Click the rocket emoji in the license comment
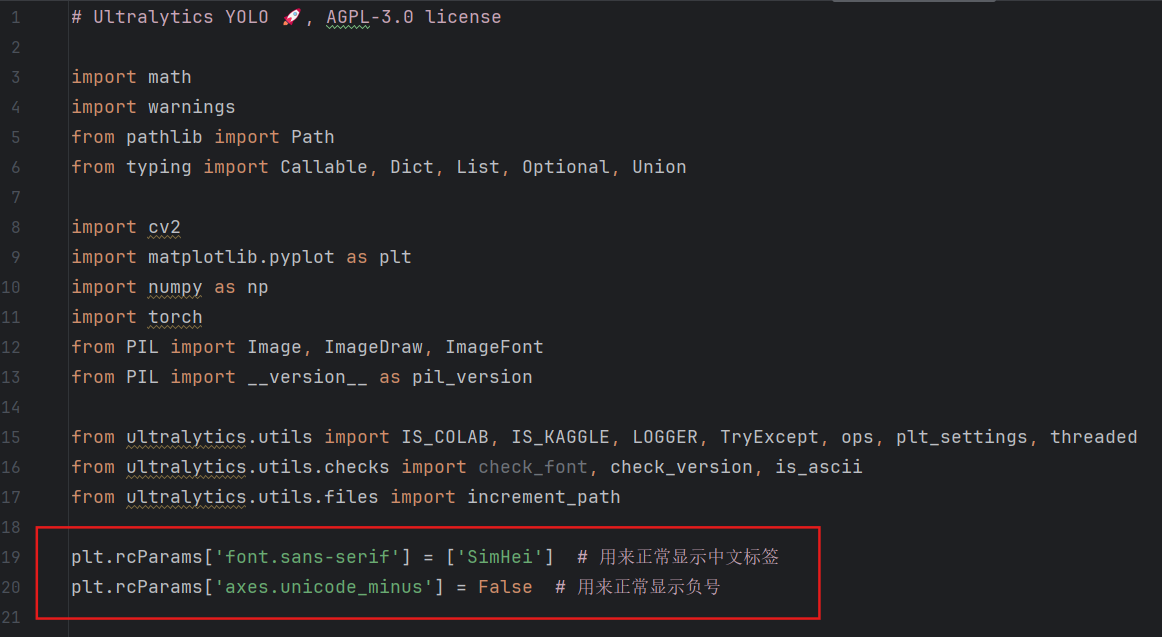1162x637 pixels. (x=291, y=17)
